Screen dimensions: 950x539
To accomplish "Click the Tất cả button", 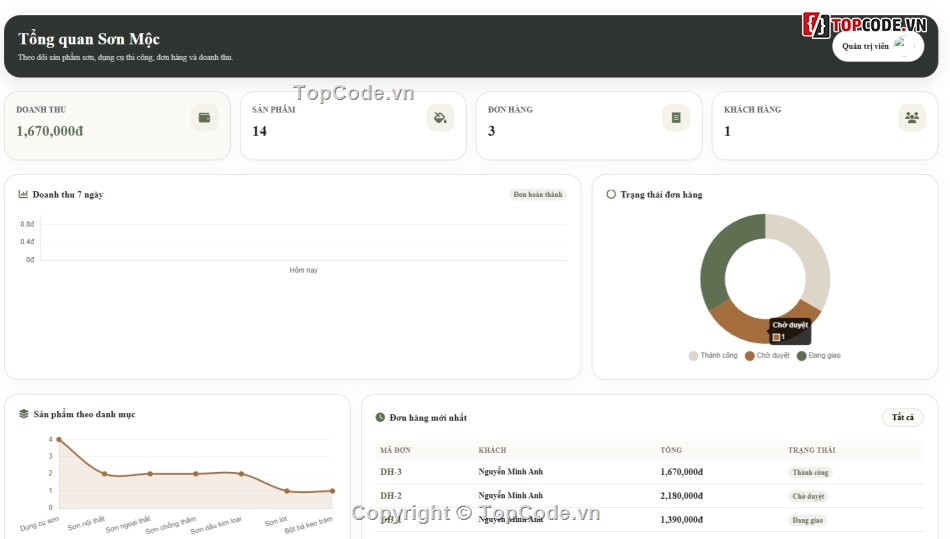I will pos(902,417).
